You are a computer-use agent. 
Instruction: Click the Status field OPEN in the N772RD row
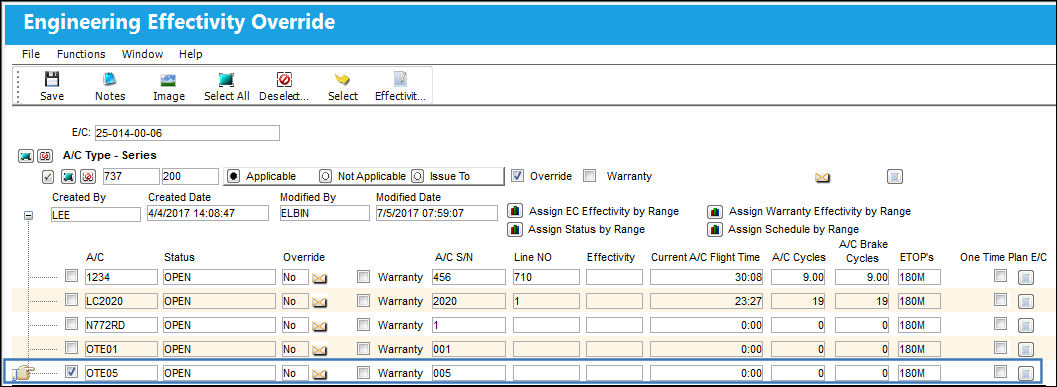pyautogui.click(x=219, y=325)
